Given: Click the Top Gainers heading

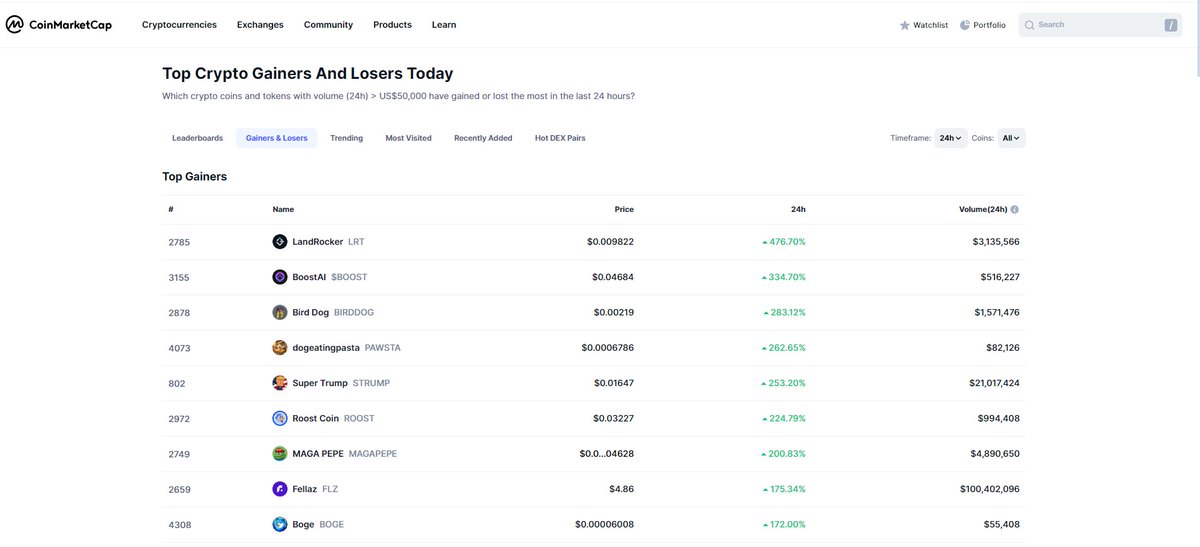Looking at the screenshot, I should click(x=195, y=176).
